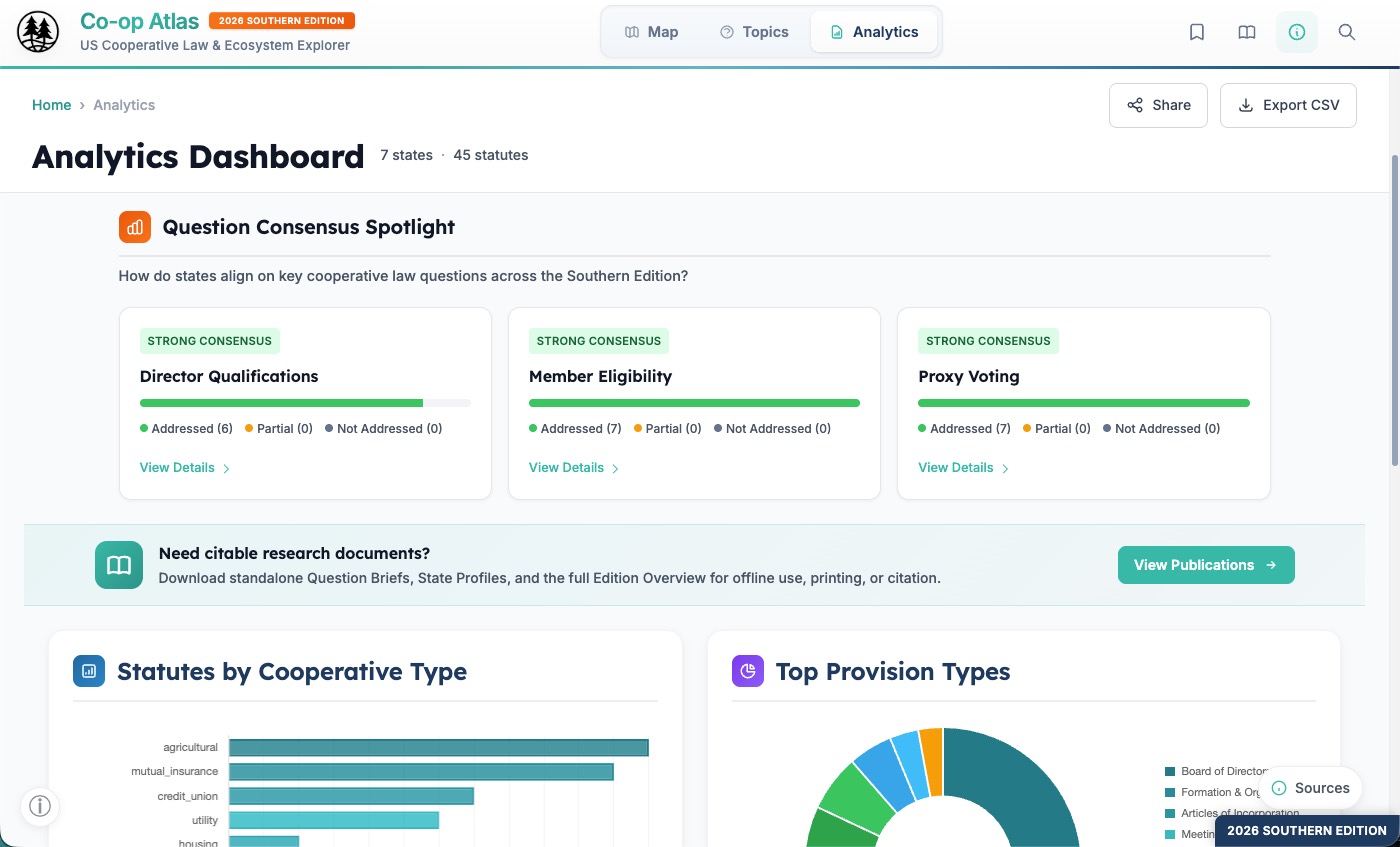Click the purple Top Provision Types icon
Image resolution: width=1400 pixels, height=847 pixels.
[x=748, y=671]
